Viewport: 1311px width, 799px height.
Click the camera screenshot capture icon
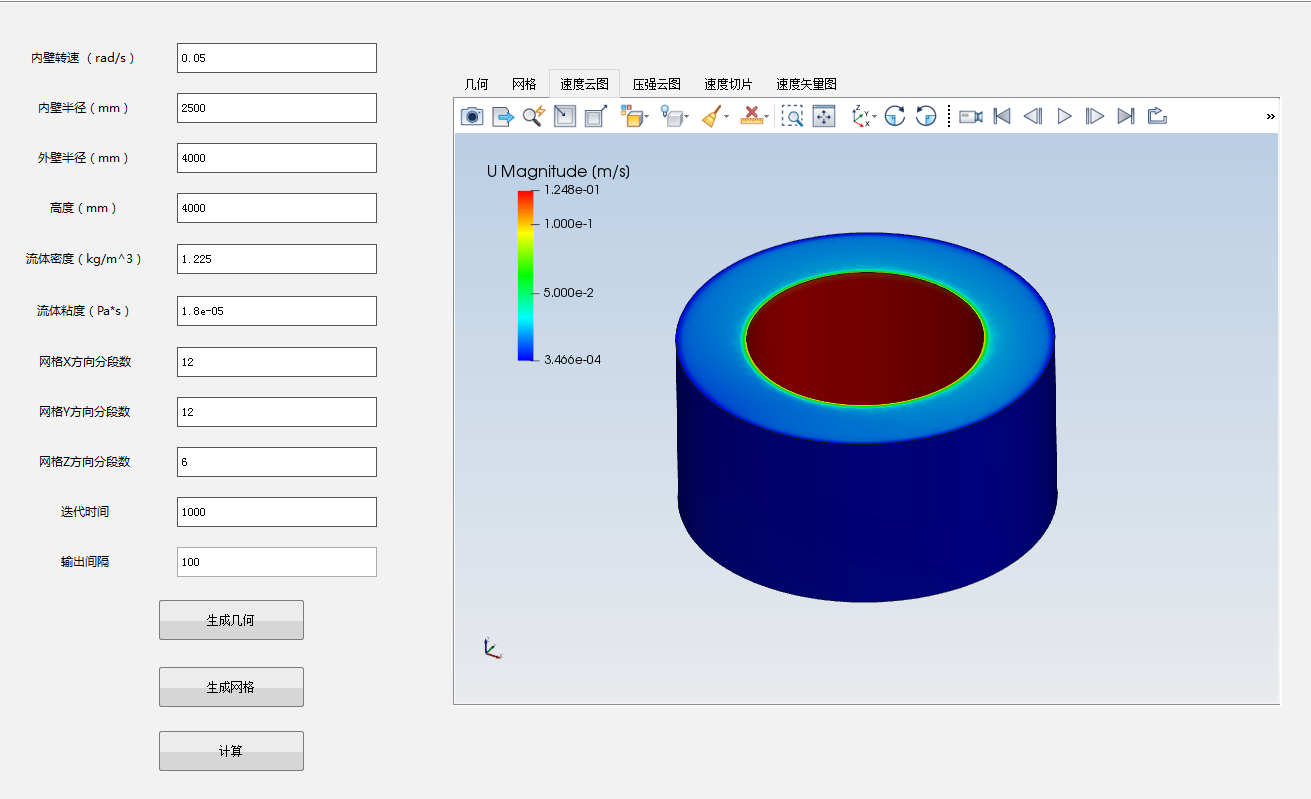pos(472,117)
